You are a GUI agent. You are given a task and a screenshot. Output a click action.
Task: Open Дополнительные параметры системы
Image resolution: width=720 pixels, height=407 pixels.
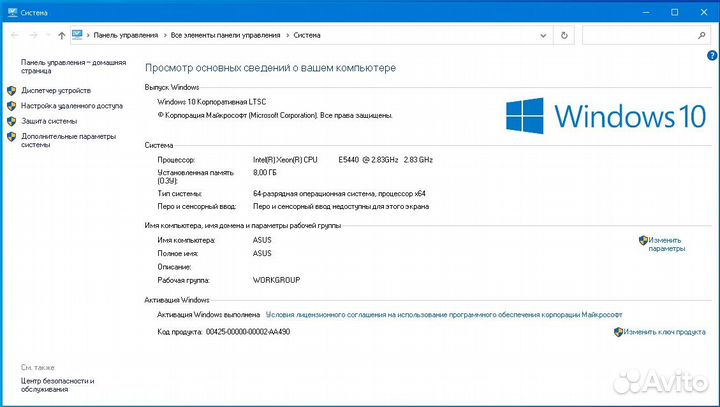coord(68,141)
